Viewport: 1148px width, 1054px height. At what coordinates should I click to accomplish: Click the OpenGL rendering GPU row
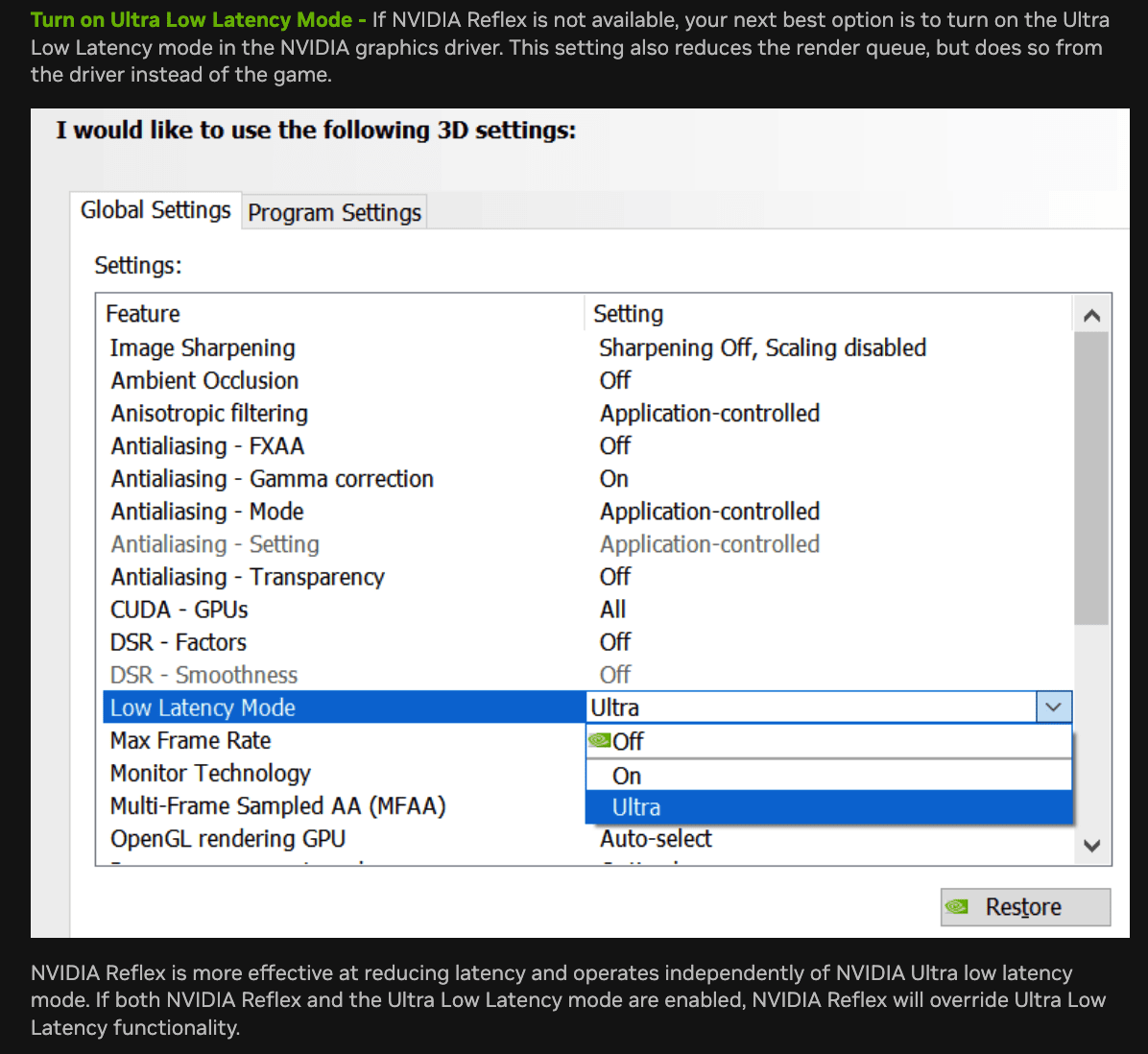tap(227, 838)
